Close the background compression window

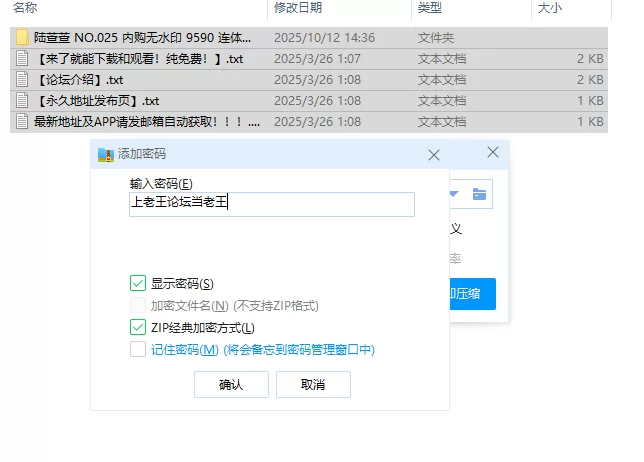(492, 152)
